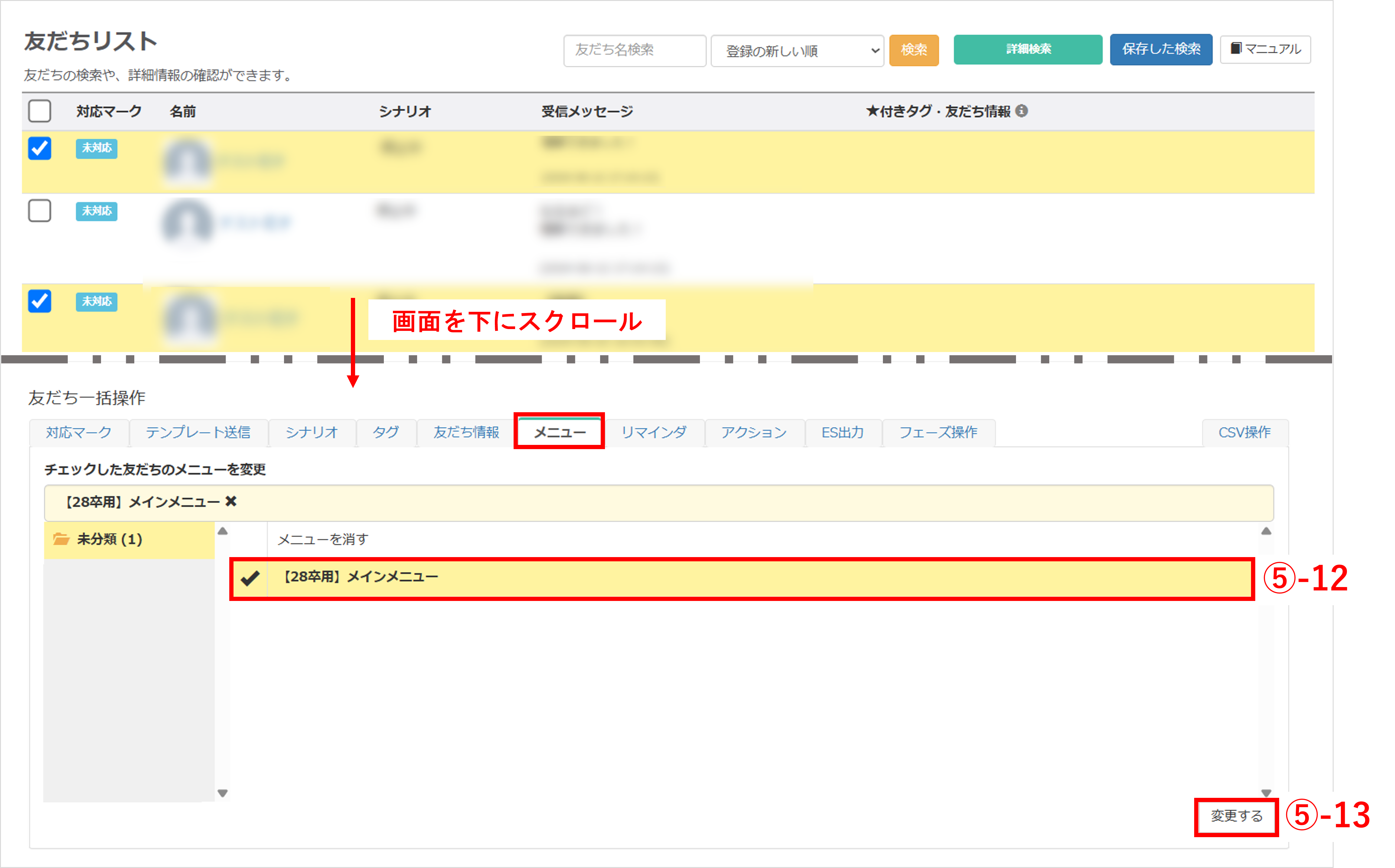Uncheck the first friend's checkbox
Screen dimensions: 1395x868
tap(40, 149)
